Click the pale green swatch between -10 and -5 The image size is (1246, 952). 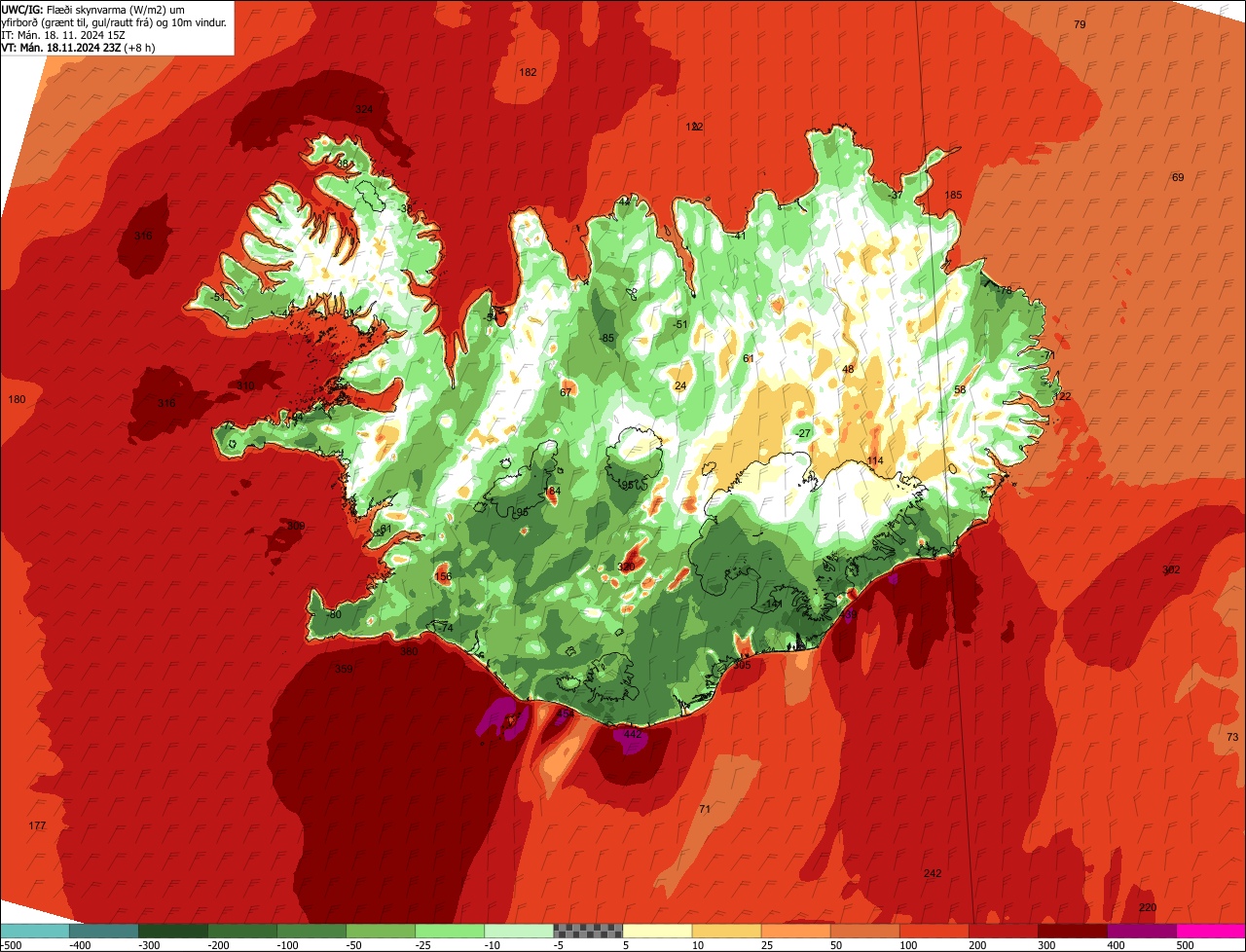pyautogui.click(x=518, y=931)
